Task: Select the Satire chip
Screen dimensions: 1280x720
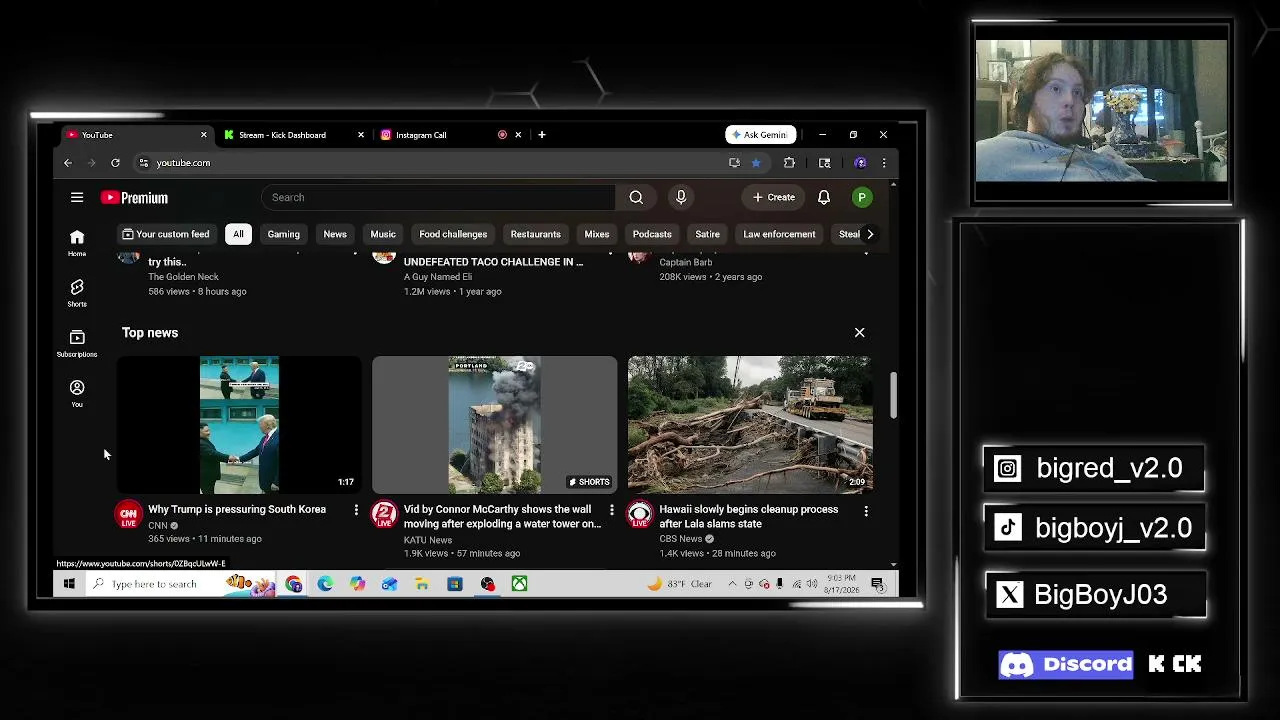Action: pyautogui.click(x=707, y=234)
